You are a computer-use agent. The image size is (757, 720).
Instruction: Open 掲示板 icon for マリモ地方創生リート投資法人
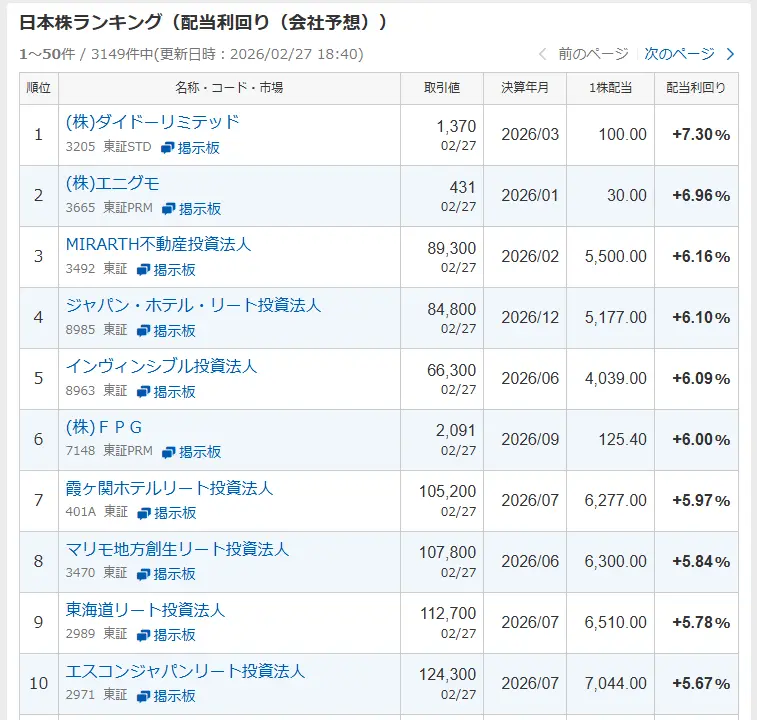click(144, 574)
